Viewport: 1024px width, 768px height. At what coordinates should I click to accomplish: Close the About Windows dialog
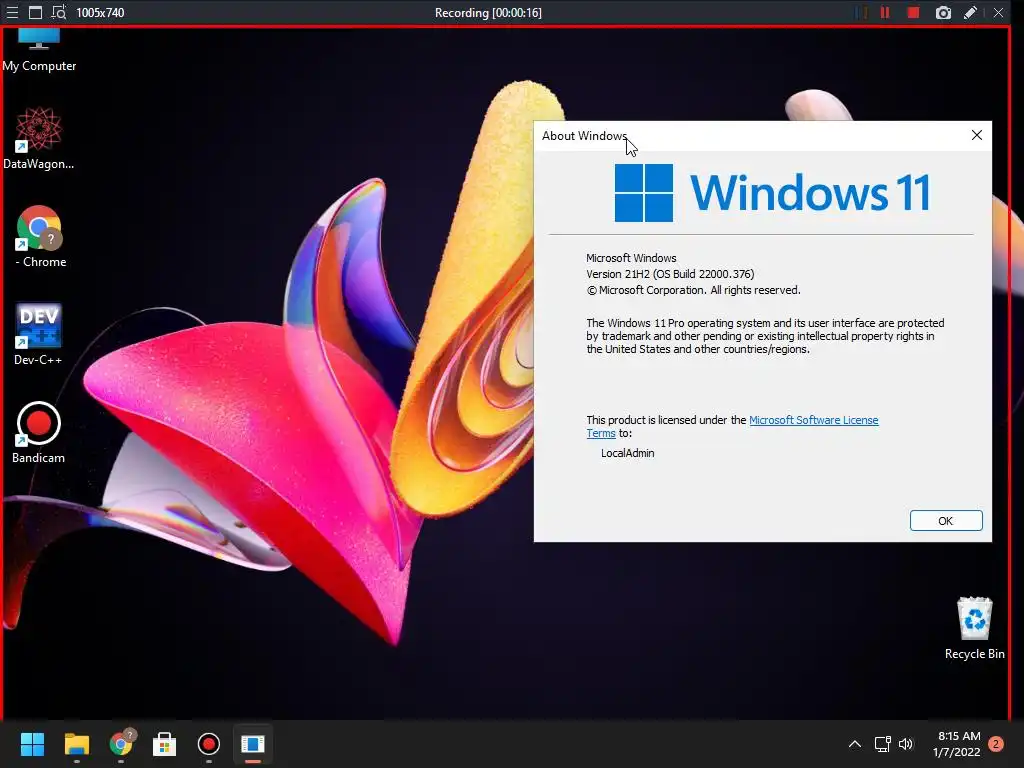click(x=976, y=135)
